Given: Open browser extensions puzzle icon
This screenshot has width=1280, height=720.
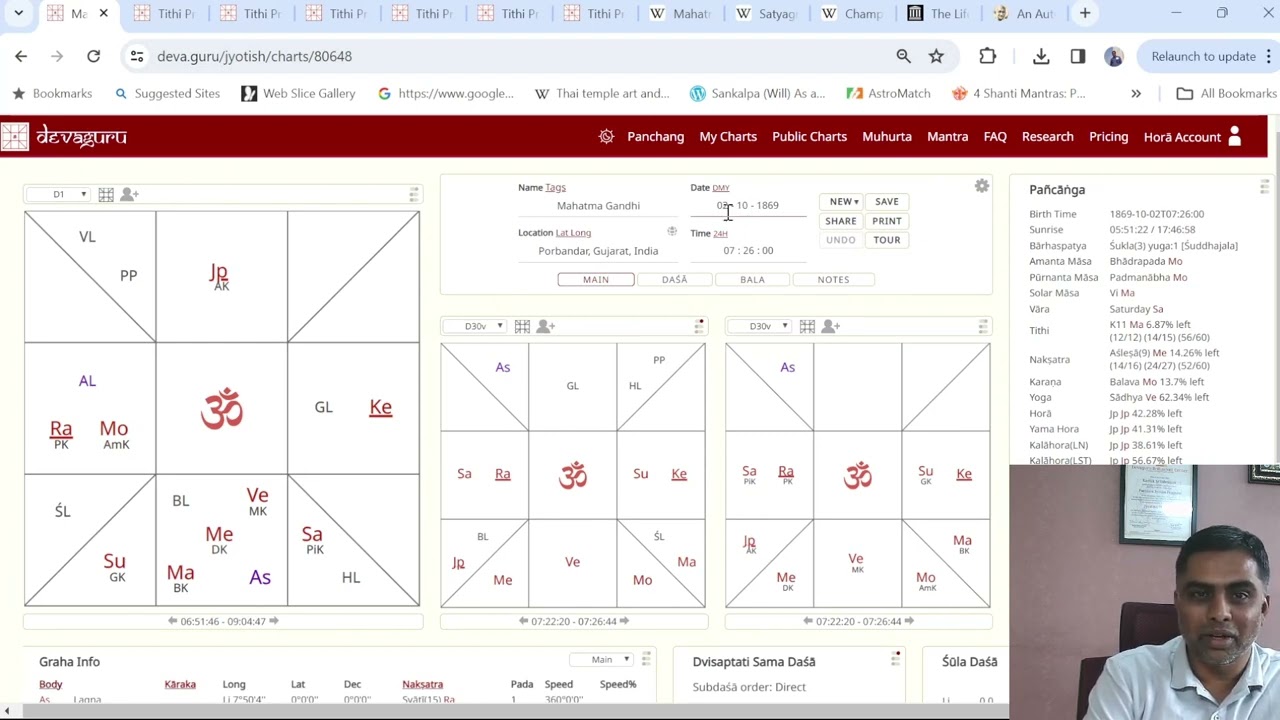Looking at the screenshot, I should coord(987,56).
